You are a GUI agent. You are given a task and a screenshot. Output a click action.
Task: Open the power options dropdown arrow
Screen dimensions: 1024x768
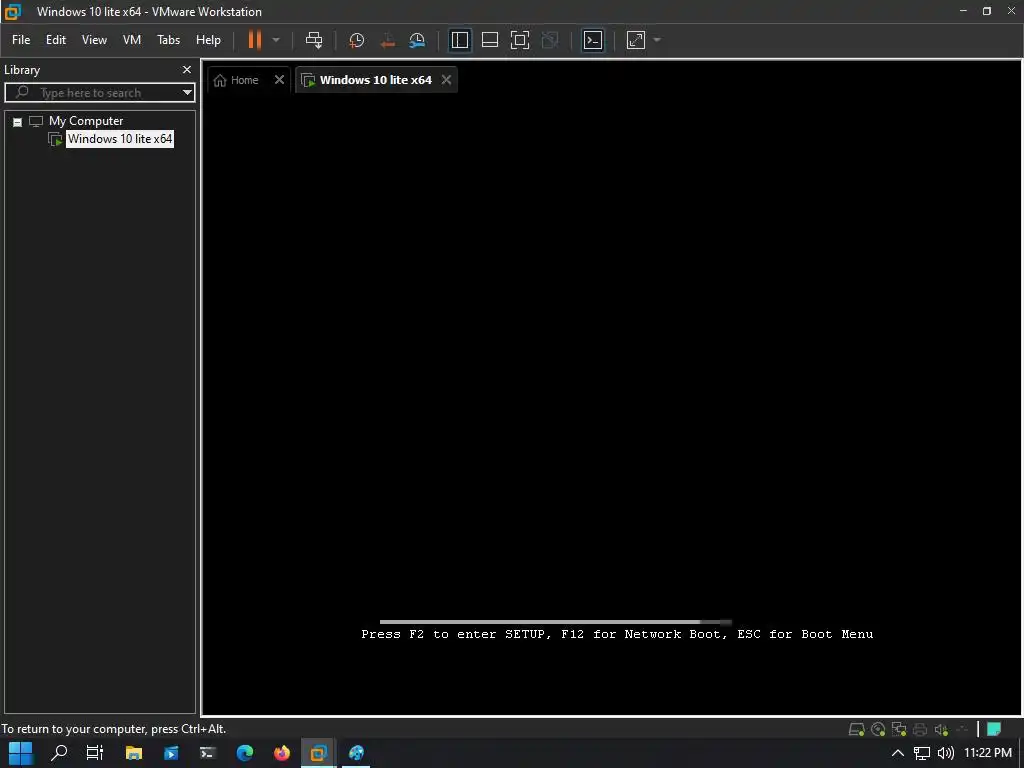(276, 40)
